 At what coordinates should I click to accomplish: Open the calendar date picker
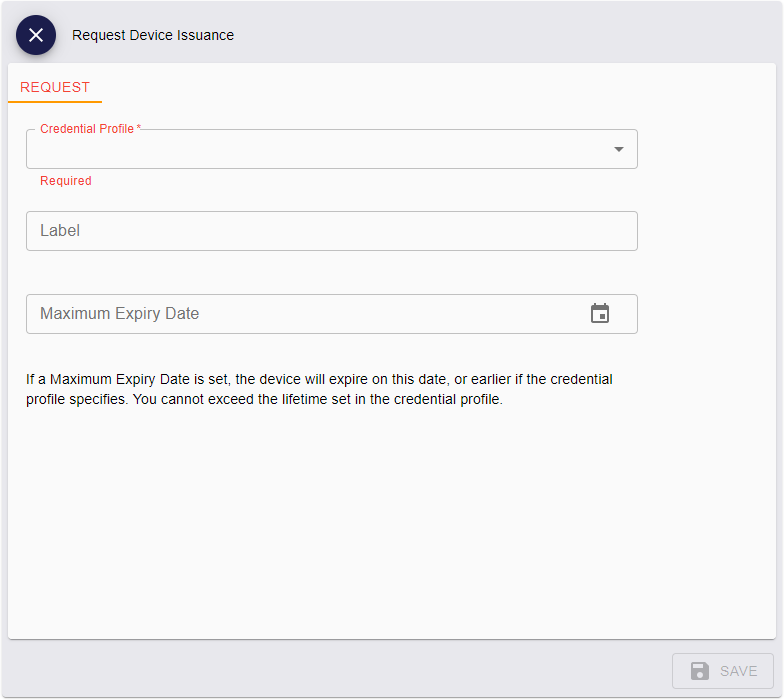click(x=600, y=314)
